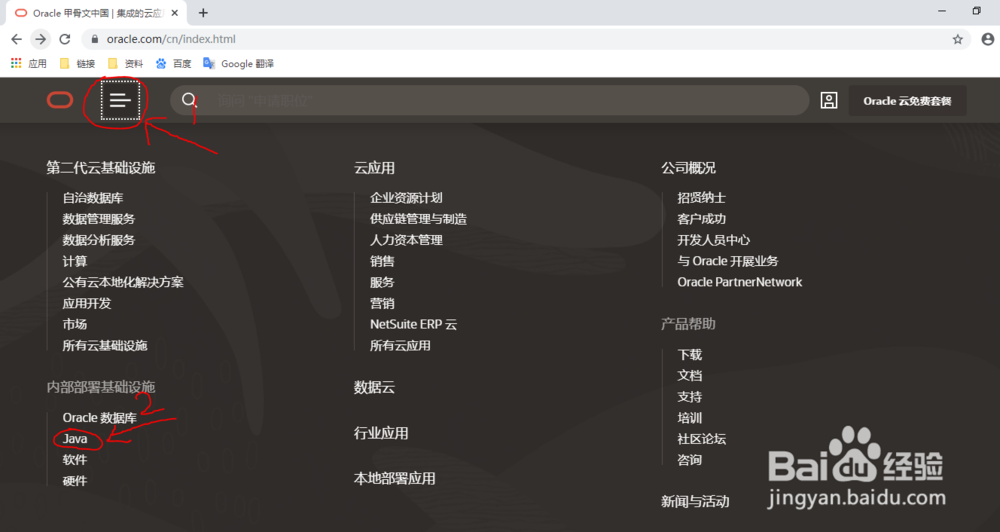Open the 链接 bookmark folder

pos(77,63)
